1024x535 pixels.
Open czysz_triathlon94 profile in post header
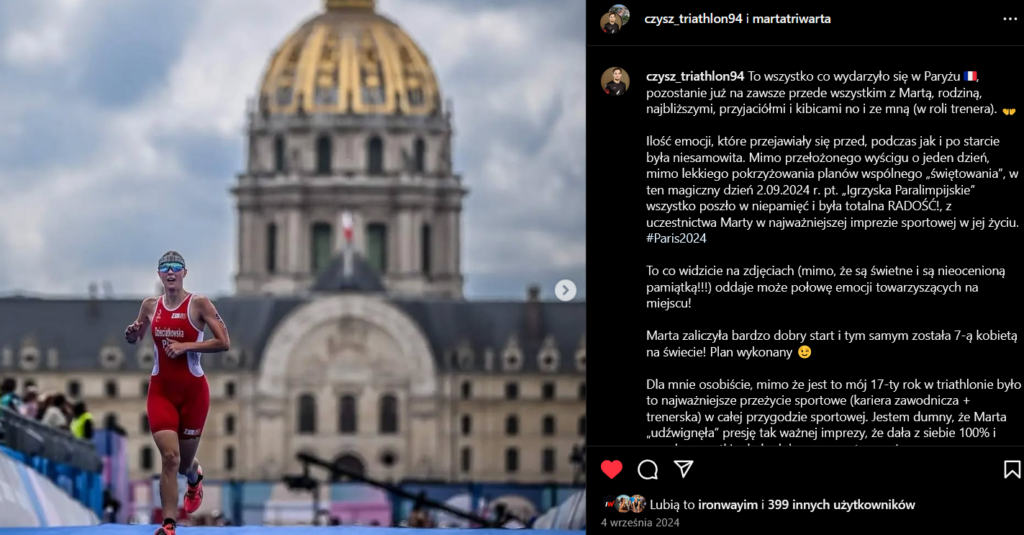693,19
